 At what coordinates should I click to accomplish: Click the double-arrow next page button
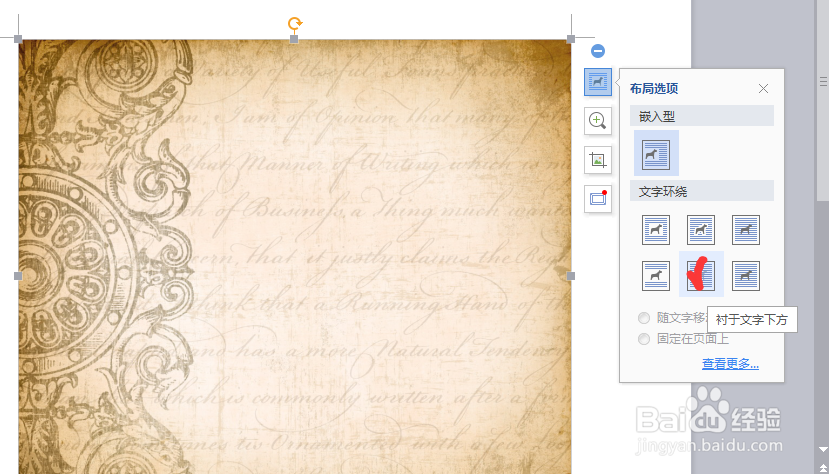pos(823,468)
